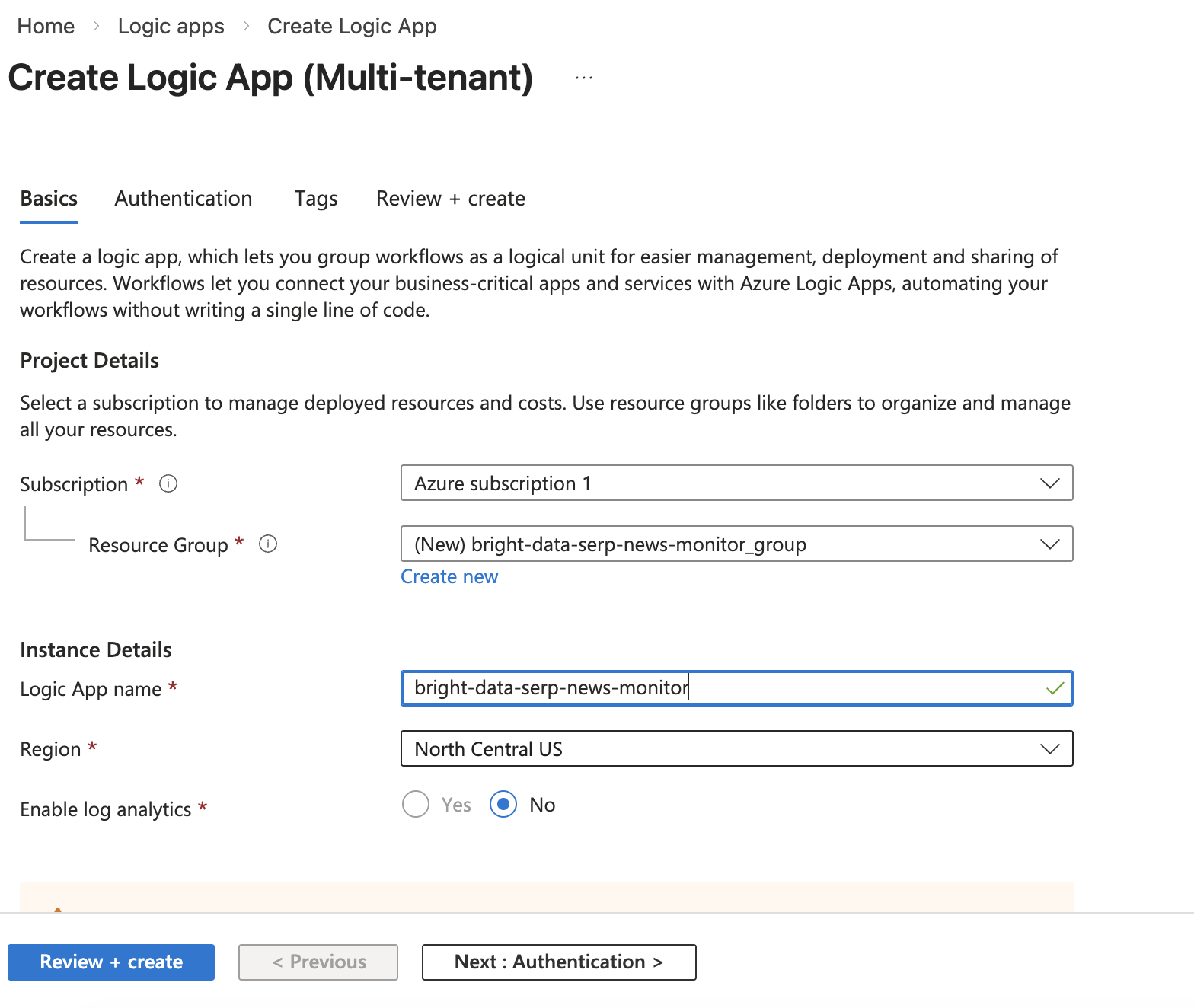Click the green checkmark in name field
This screenshot has height=1008, width=1194.
click(x=1055, y=688)
